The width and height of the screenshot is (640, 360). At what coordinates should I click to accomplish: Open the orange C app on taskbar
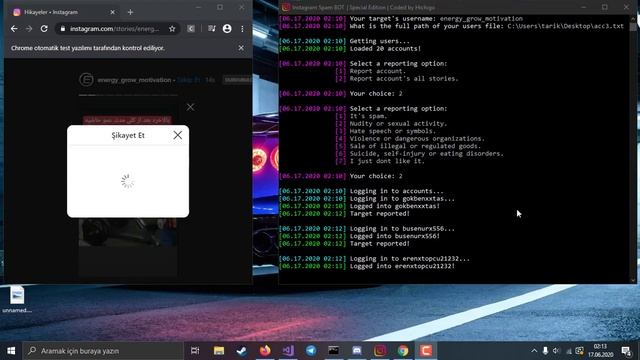click(x=426, y=351)
